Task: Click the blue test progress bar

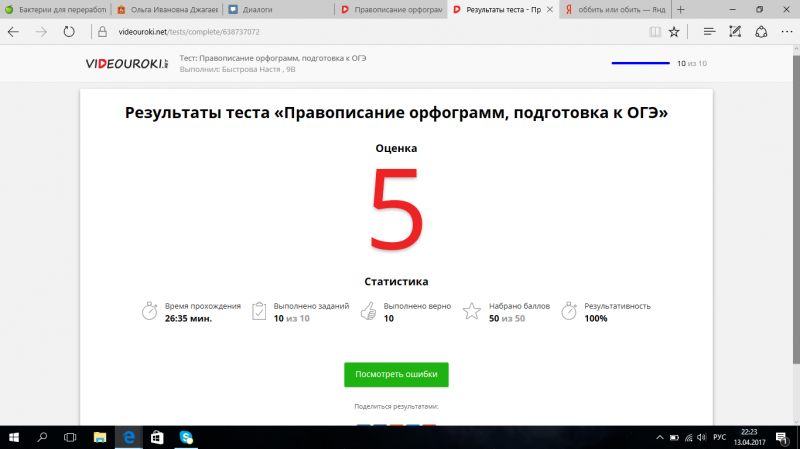Action: [640, 63]
